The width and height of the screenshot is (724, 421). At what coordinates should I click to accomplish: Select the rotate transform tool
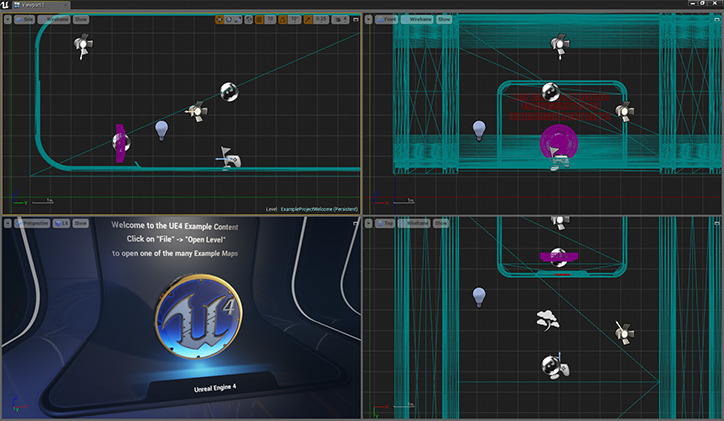pos(229,19)
